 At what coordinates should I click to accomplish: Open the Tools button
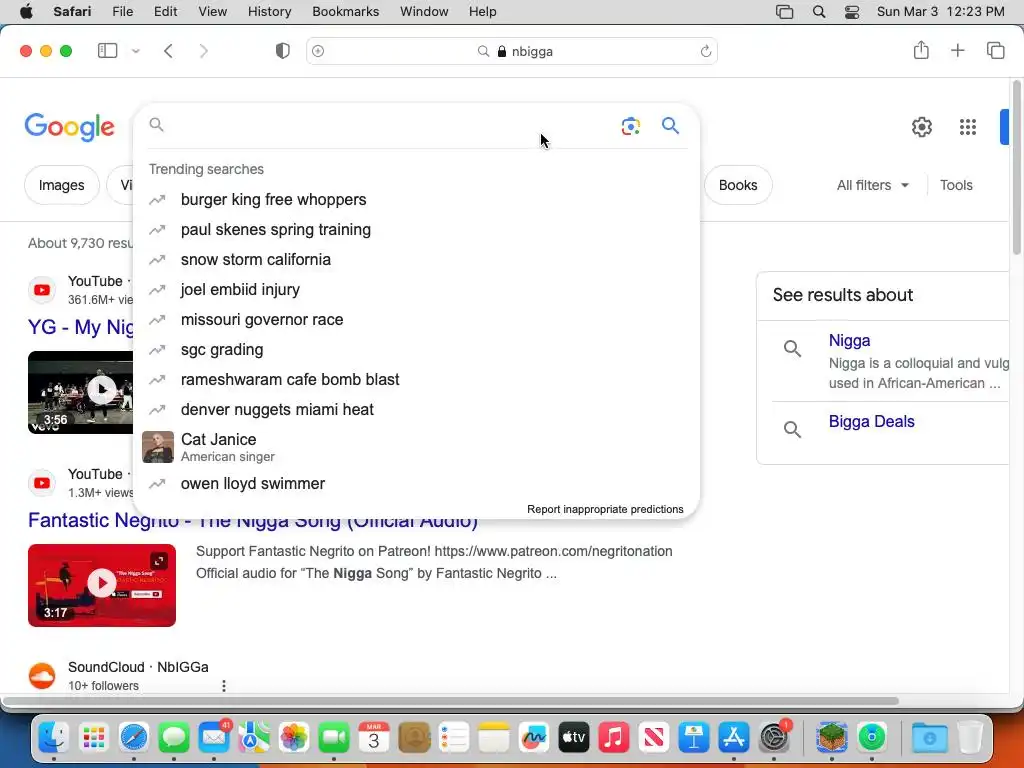956,185
